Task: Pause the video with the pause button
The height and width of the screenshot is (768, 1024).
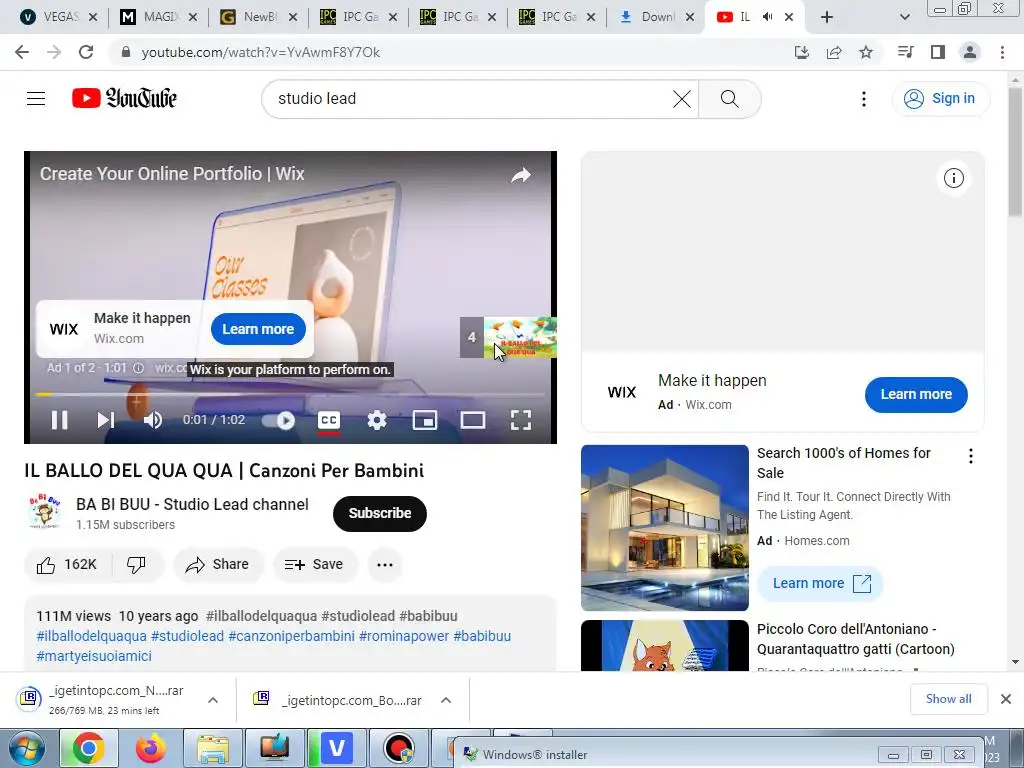Action: point(59,420)
